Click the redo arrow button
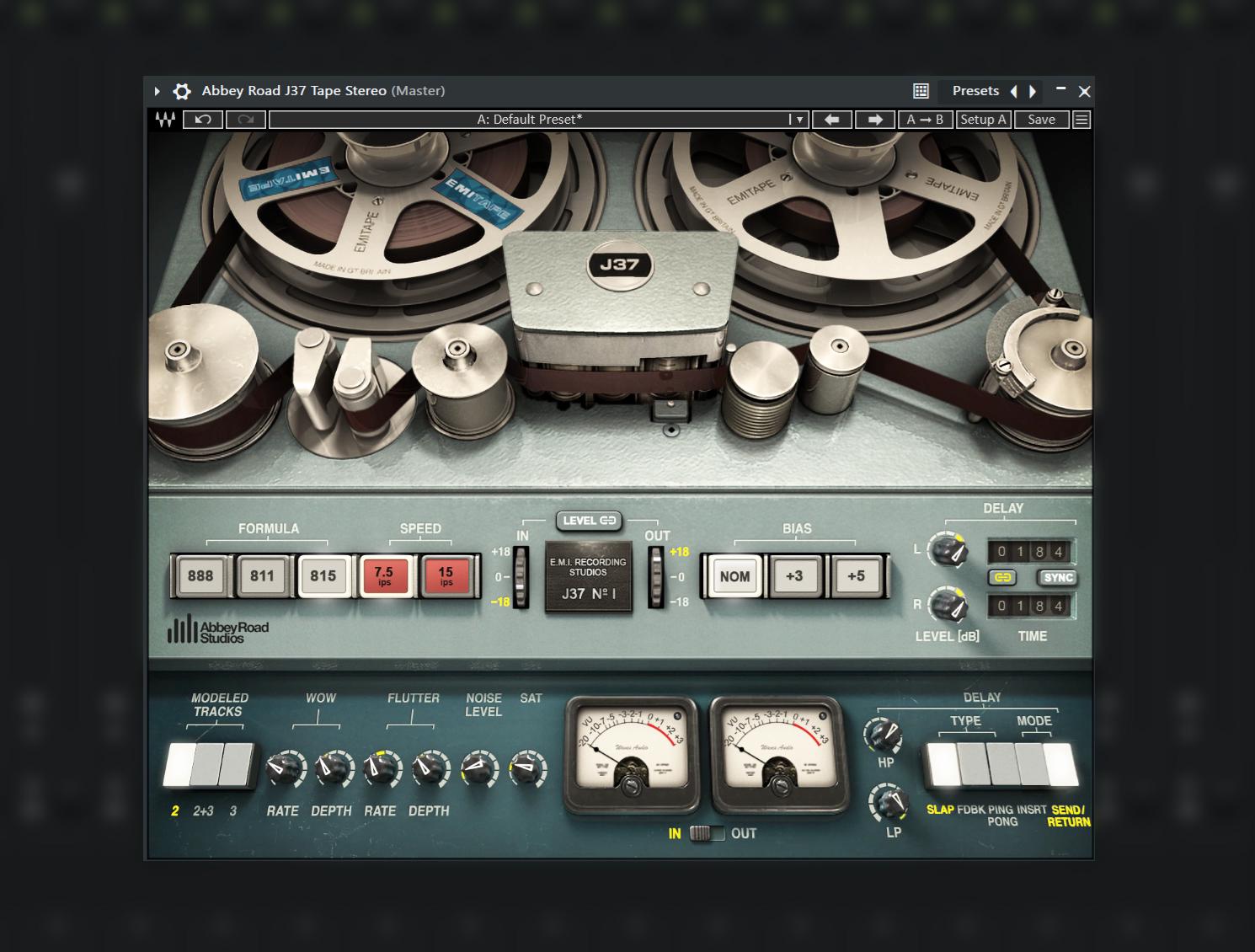 (246, 120)
